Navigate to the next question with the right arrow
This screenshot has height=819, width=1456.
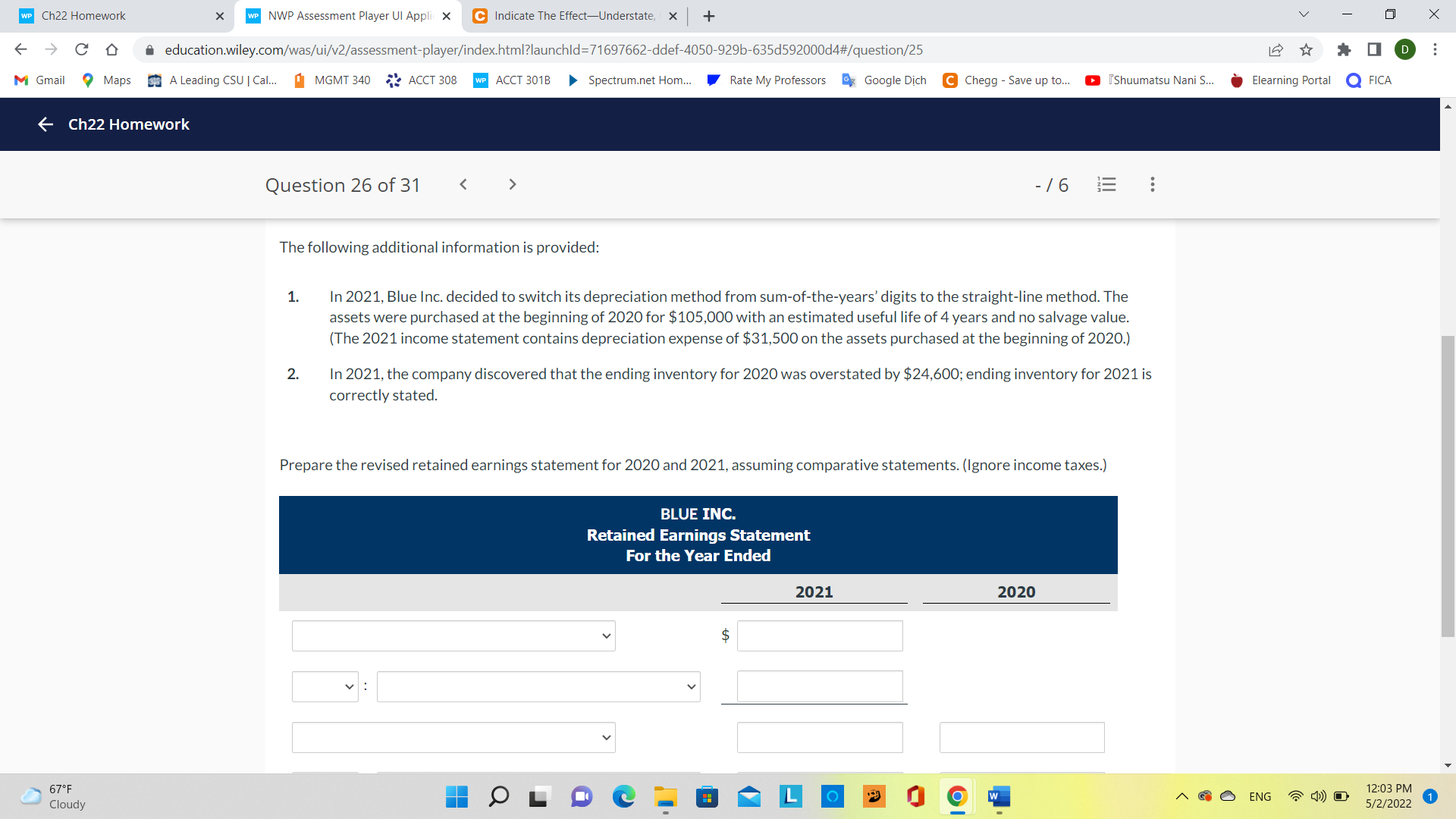513,184
